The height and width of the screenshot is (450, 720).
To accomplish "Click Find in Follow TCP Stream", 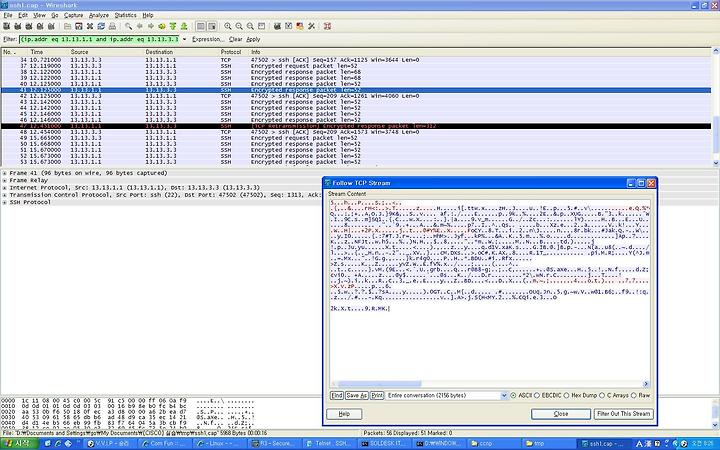I will pos(337,395).
